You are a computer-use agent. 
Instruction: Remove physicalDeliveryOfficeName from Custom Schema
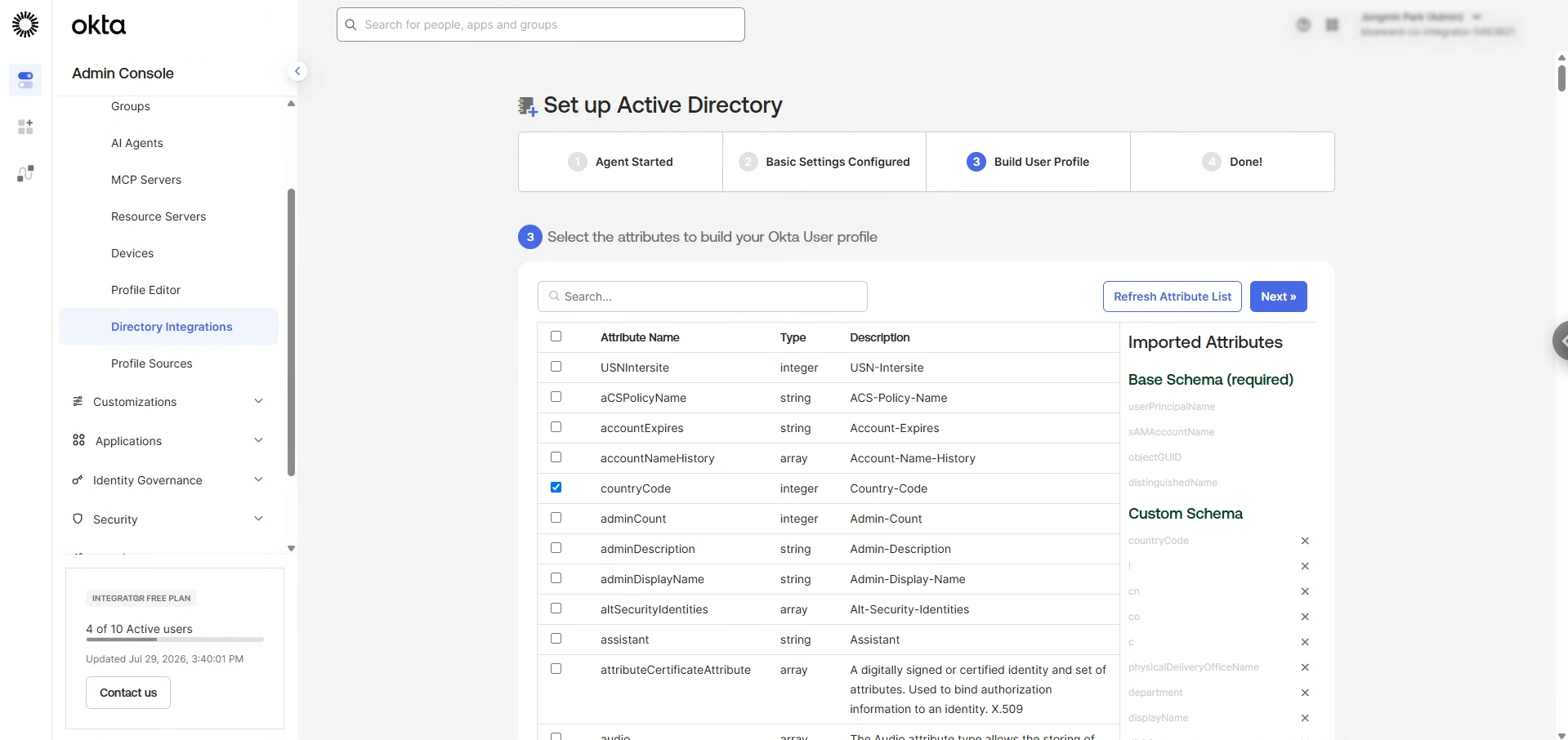(x=1305, y=667)
